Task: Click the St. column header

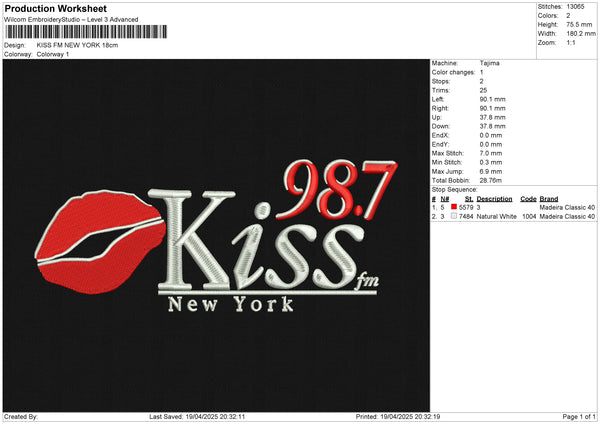Action: point(469,199)
